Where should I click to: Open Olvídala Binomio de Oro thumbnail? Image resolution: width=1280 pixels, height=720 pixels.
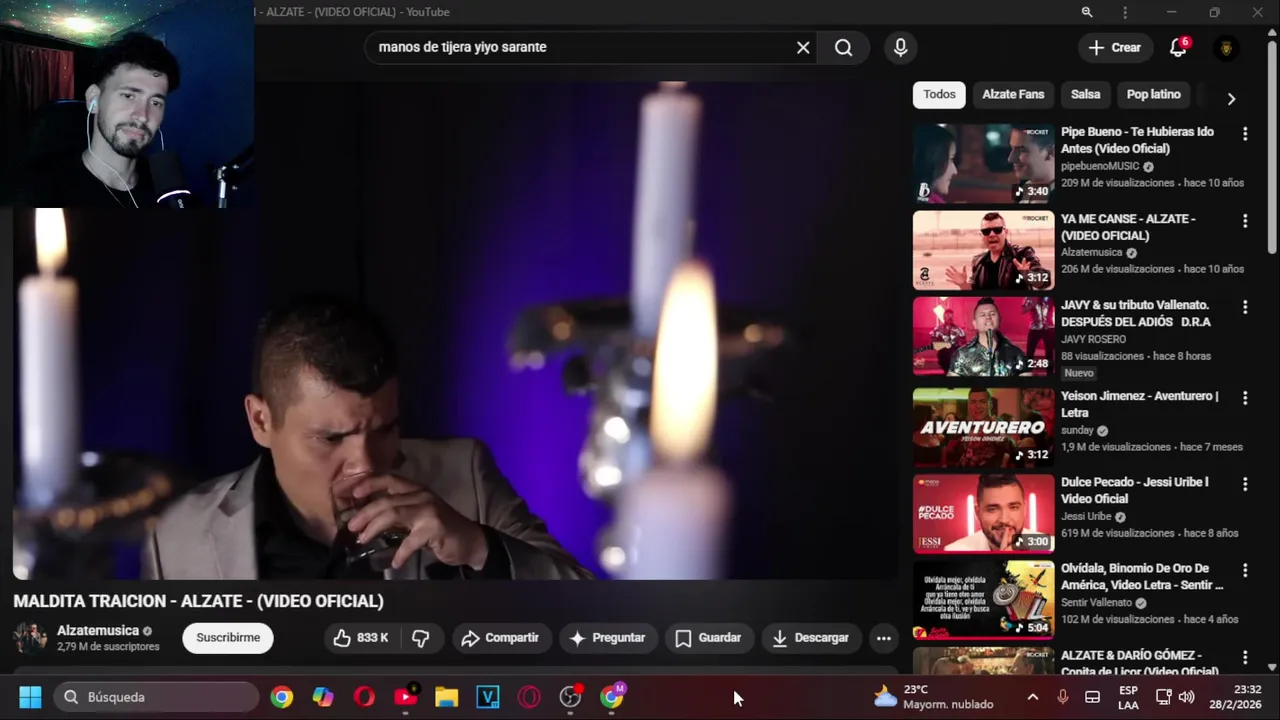pyautogui.click(x=983, y=600)
